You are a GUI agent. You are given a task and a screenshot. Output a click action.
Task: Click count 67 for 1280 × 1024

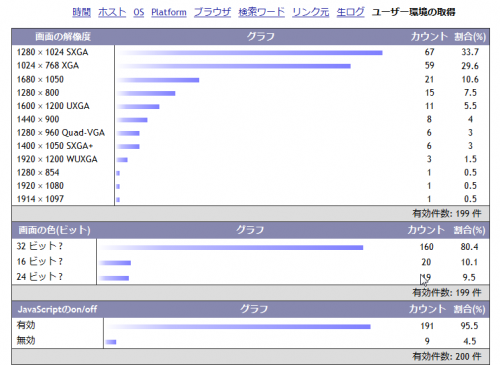tap(429, 52)
